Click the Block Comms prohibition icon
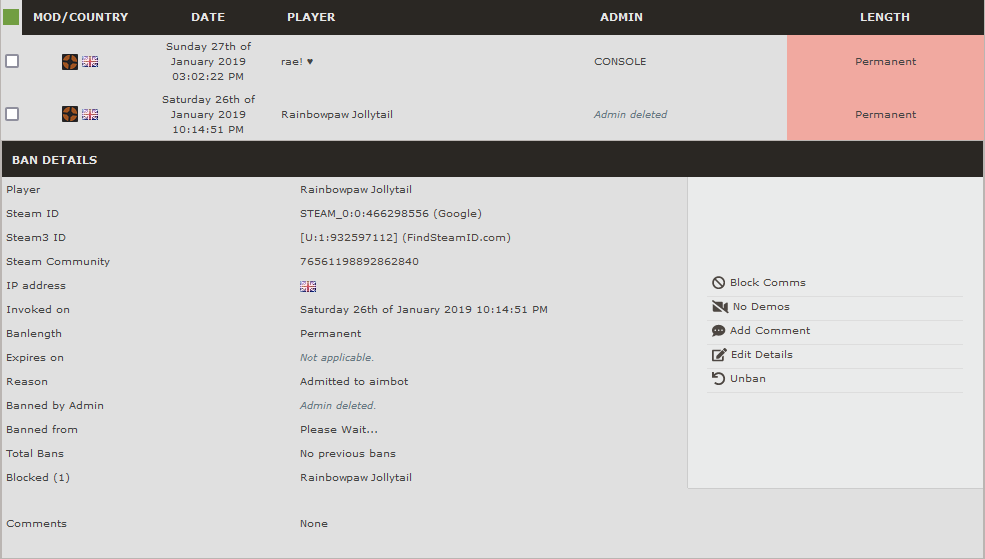The width and height of the screenshot is (985, 559). tap(718, 283)
